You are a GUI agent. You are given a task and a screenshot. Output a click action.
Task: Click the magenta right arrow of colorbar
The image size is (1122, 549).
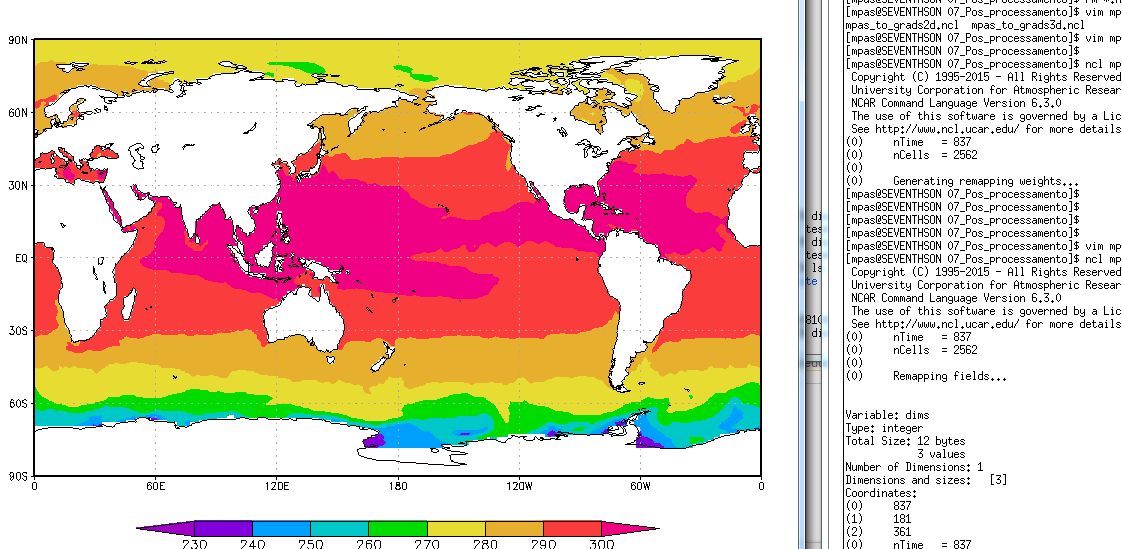pyautogui.click(x=625, y=527)
